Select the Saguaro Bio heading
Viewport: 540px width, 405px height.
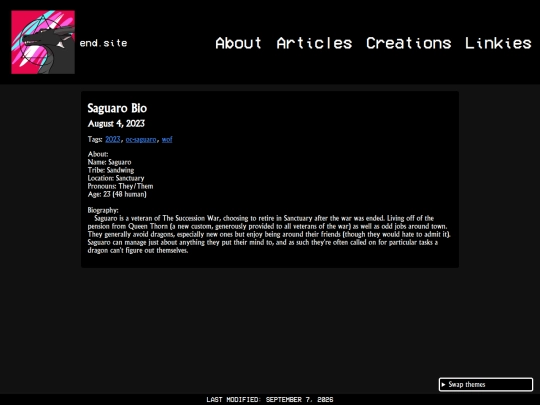[117, 108]
